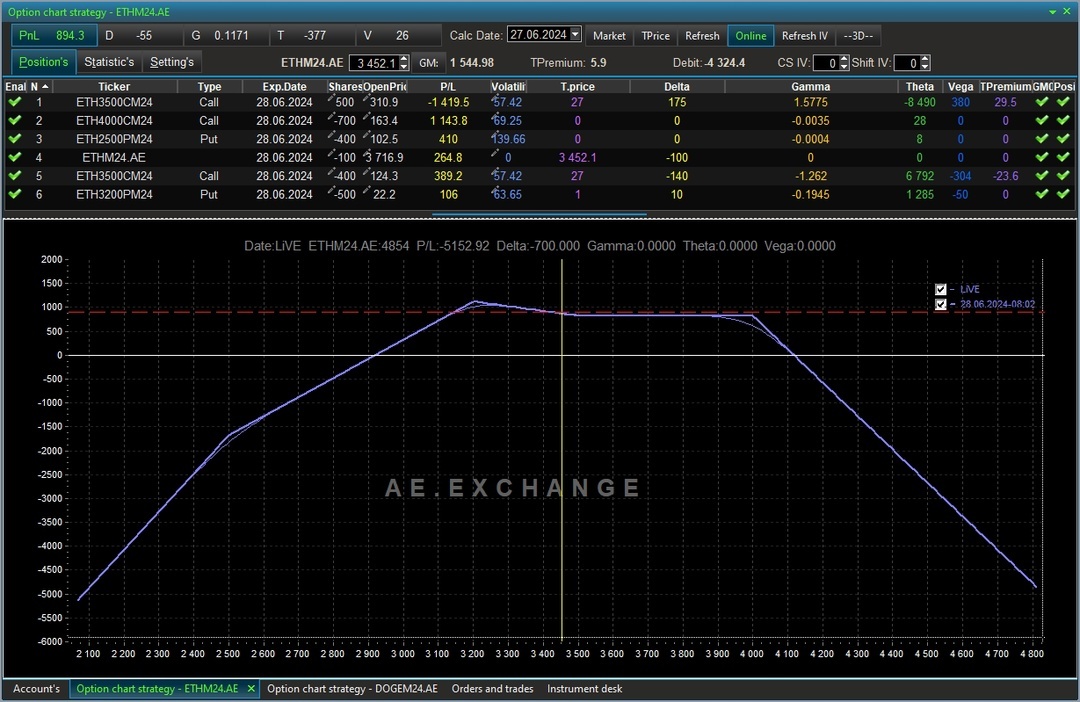Viewport: 1080px width, 702px height.
Task: Decrease ETHM24.AE price with down arrow
Action: 404,67
